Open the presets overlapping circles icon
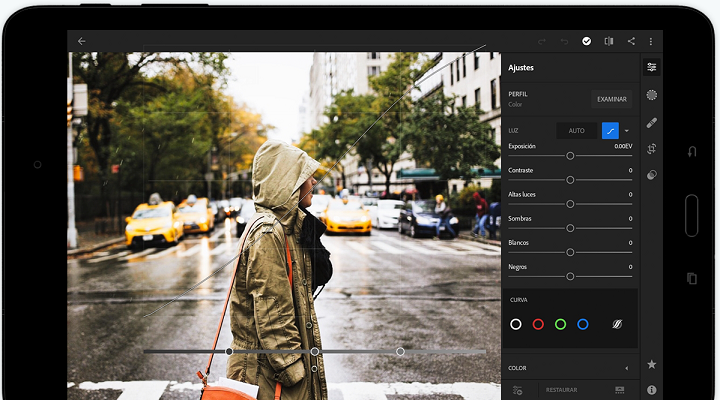This screenshot has width=720, height=400. [x=652, y=175]
